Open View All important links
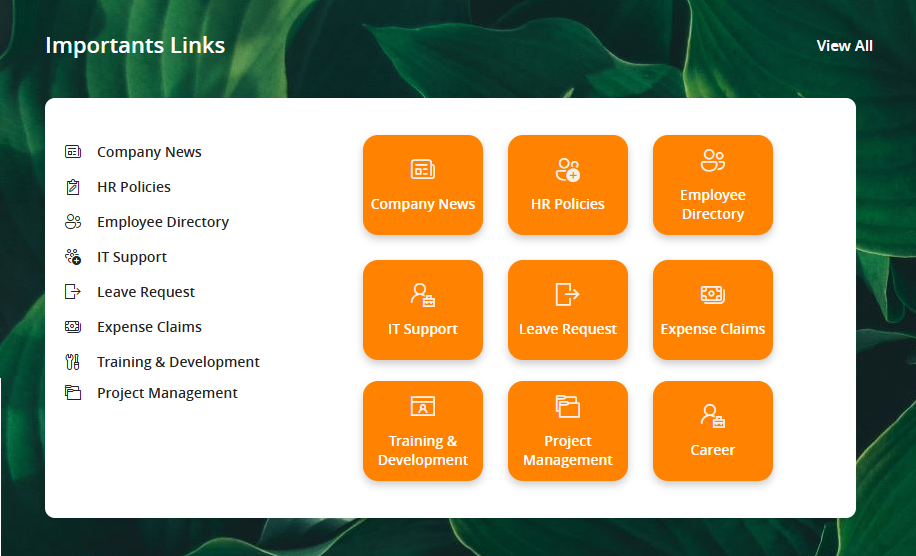Image resolution: width=916 pixels, height=556 pixels. (x=844, y=46)
